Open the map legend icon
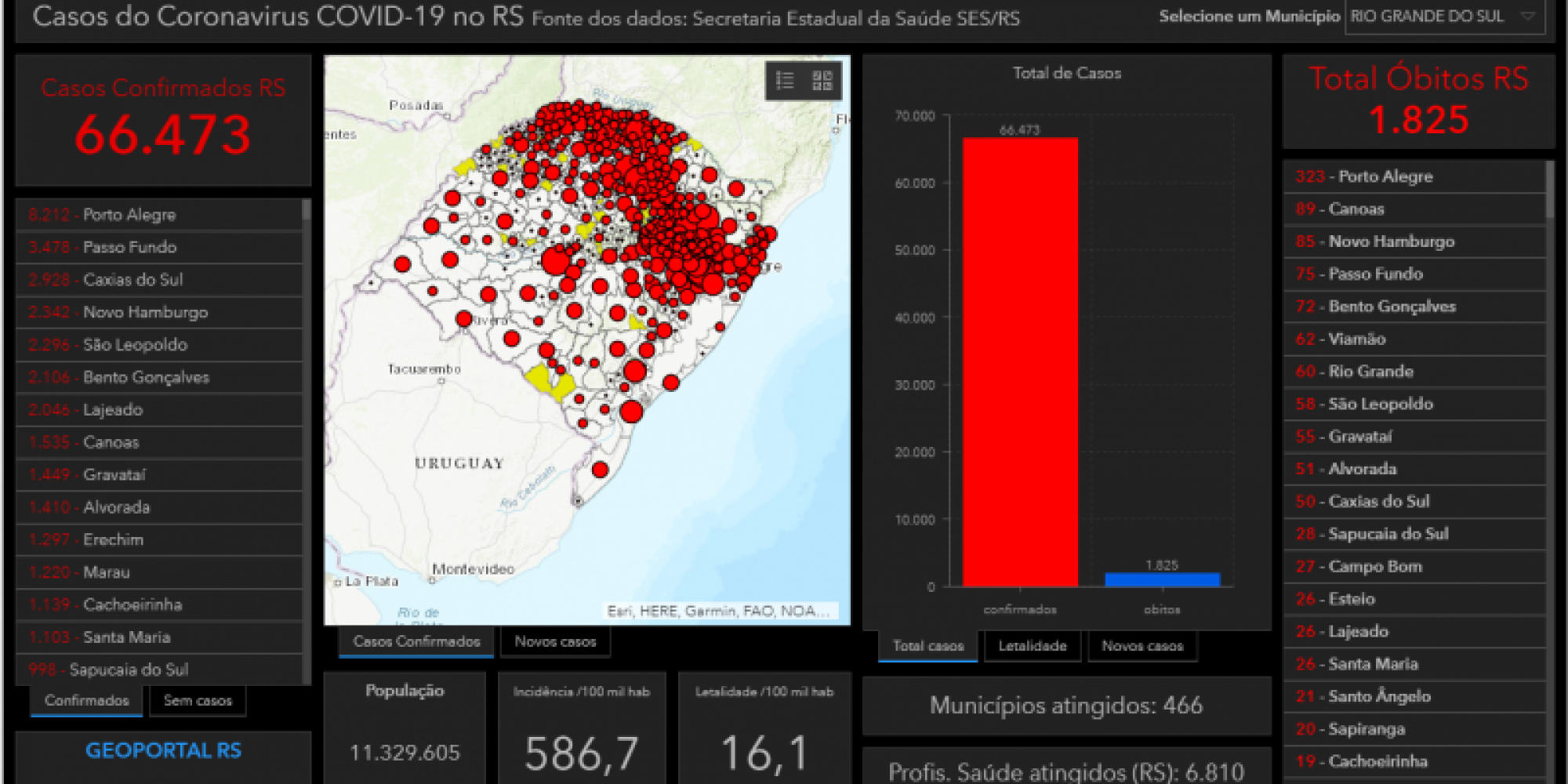Viewport: 1568px width, 784px height. pos(785,81)
